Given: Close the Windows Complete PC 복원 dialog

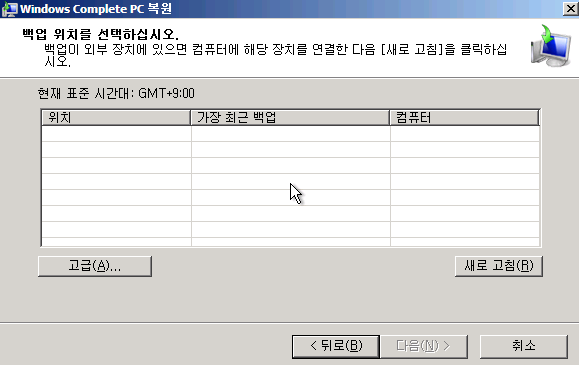Looking at the screenshot, I should tap(571, 8).
